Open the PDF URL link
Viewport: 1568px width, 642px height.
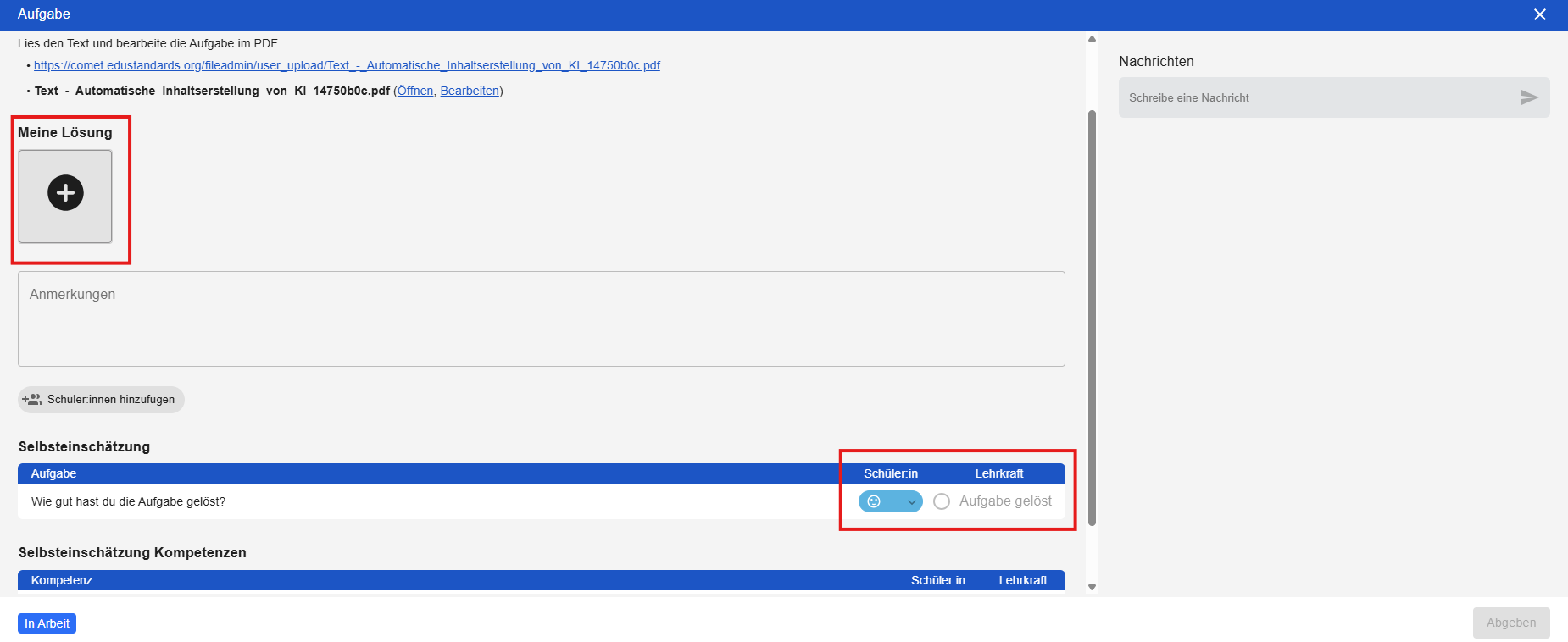(x=347, y=65)
